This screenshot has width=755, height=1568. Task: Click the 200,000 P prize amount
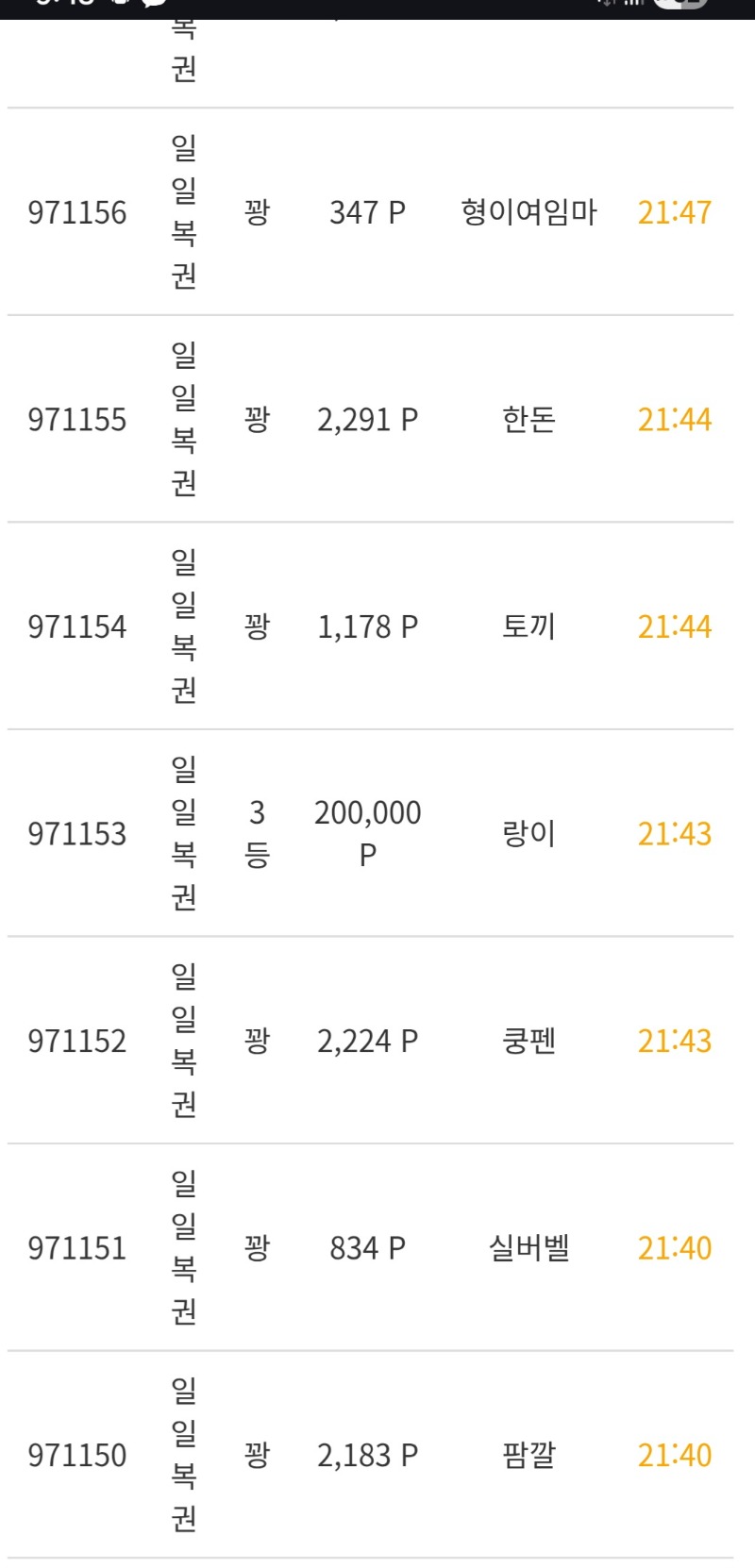(367, 833)
